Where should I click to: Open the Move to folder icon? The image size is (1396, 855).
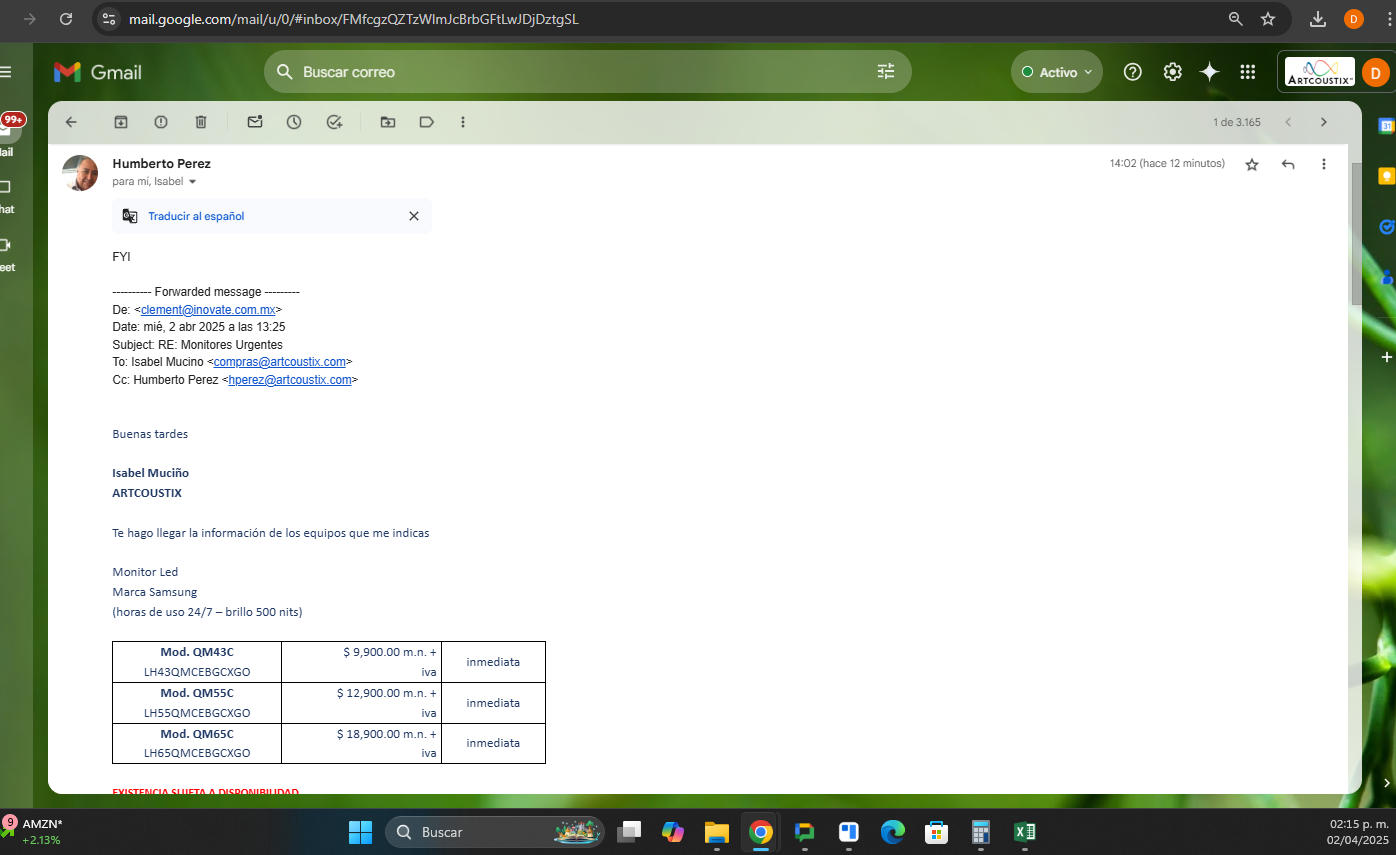click(x=388, y=122)
